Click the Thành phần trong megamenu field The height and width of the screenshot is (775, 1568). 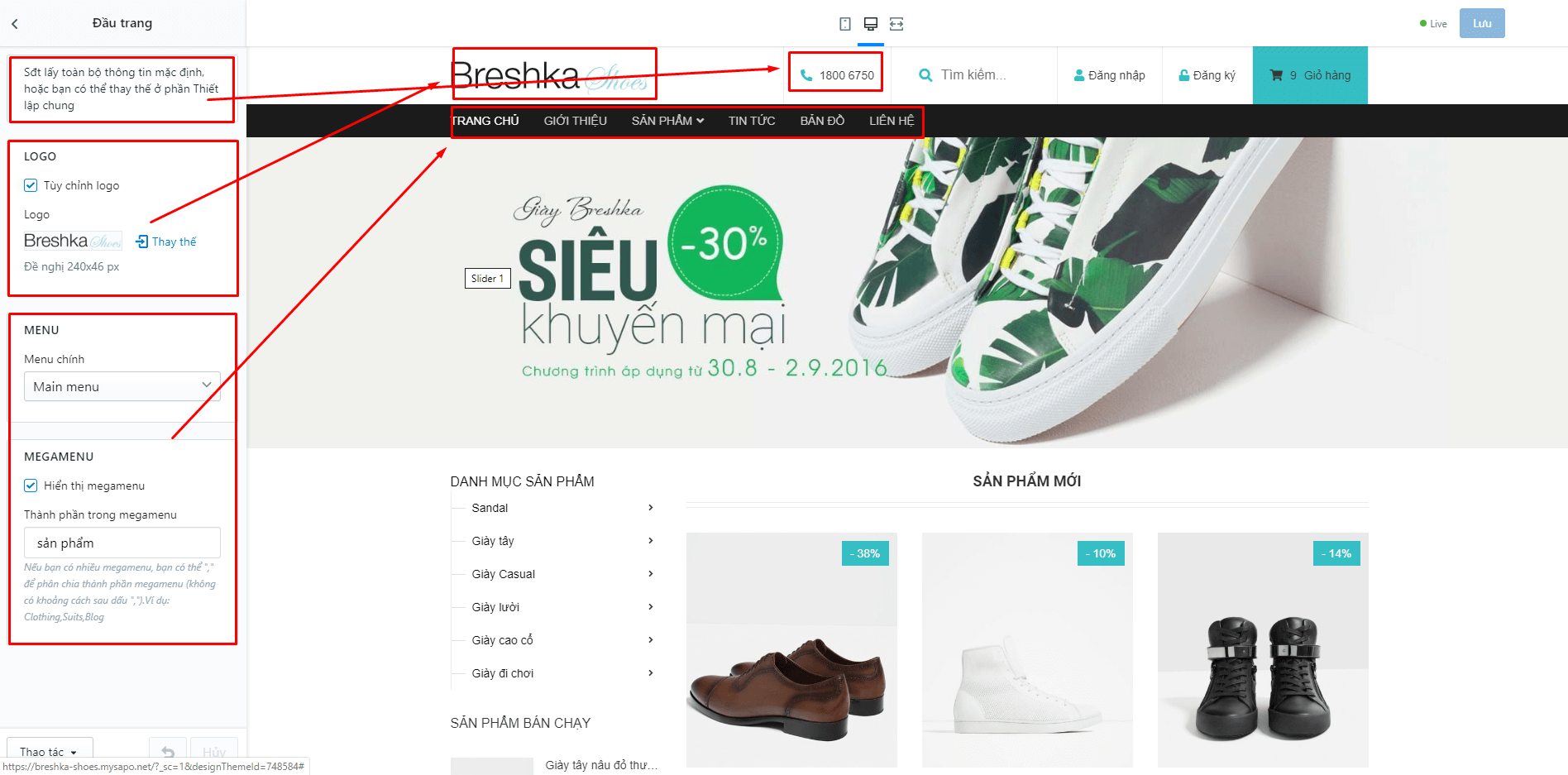coord(122,543)
